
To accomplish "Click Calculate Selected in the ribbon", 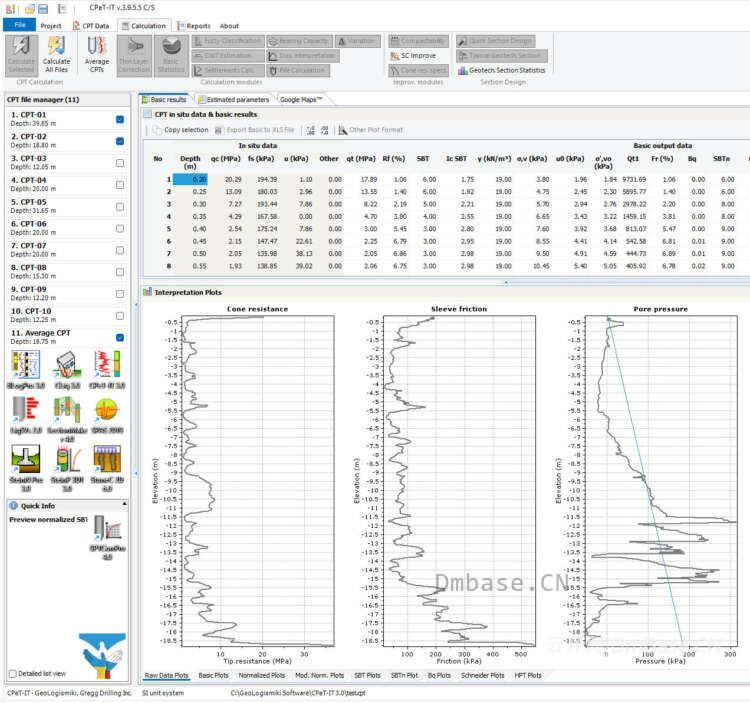I will 22,55.
